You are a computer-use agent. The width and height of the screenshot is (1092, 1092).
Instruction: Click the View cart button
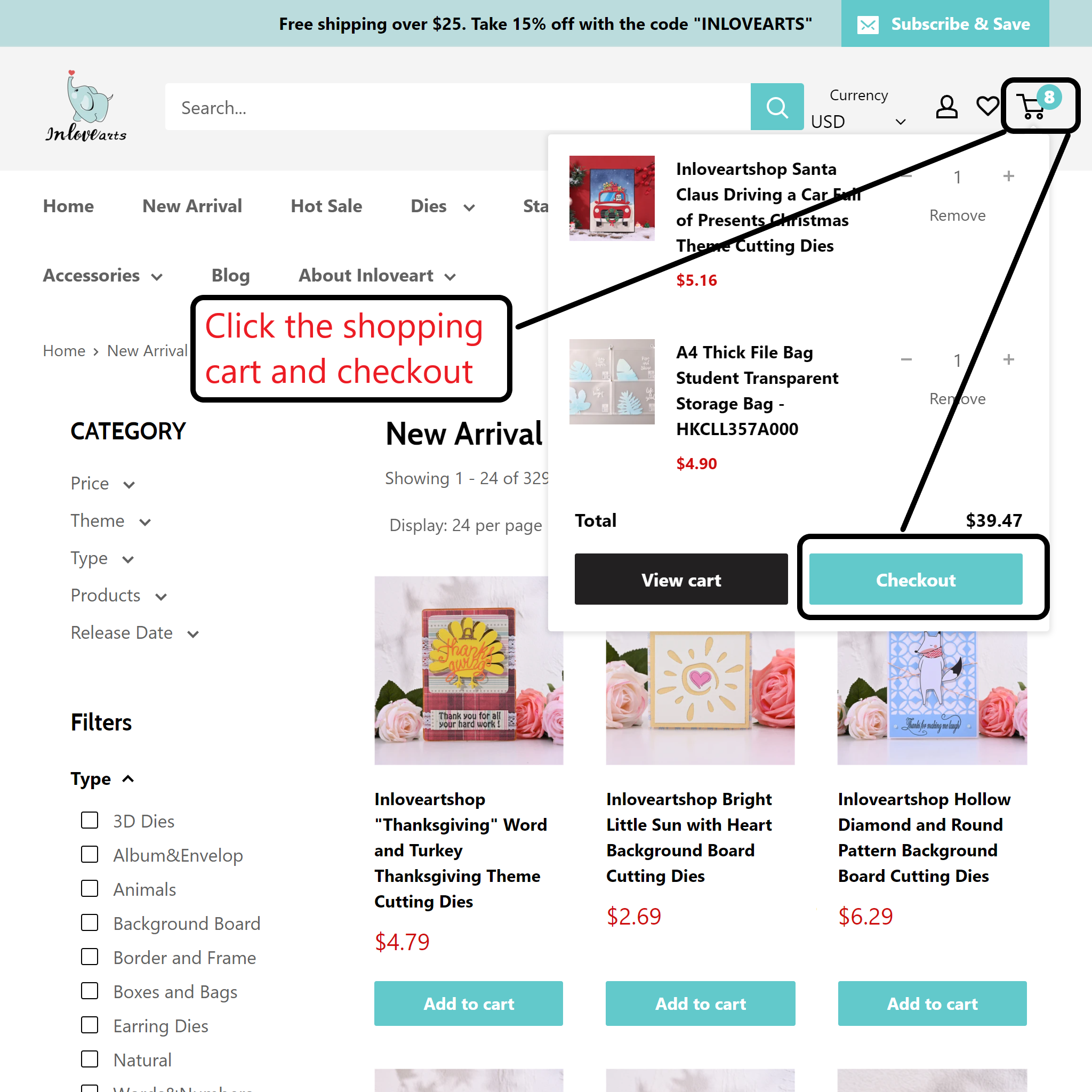tap(681, 580)
